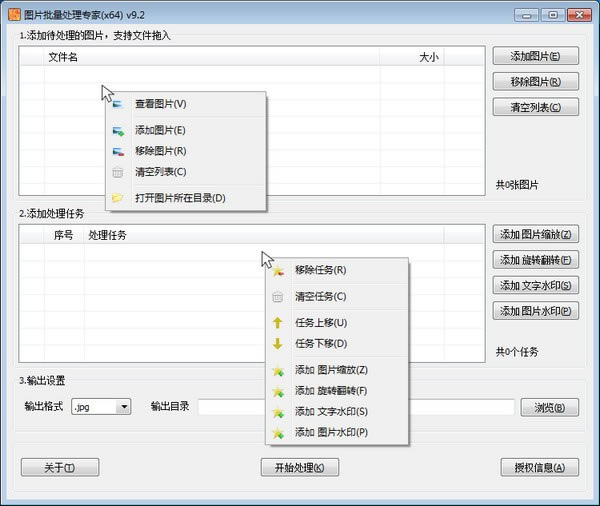Click the 移除任务 star icon
This screenshot has width=600, height=506.
[277, 270]
